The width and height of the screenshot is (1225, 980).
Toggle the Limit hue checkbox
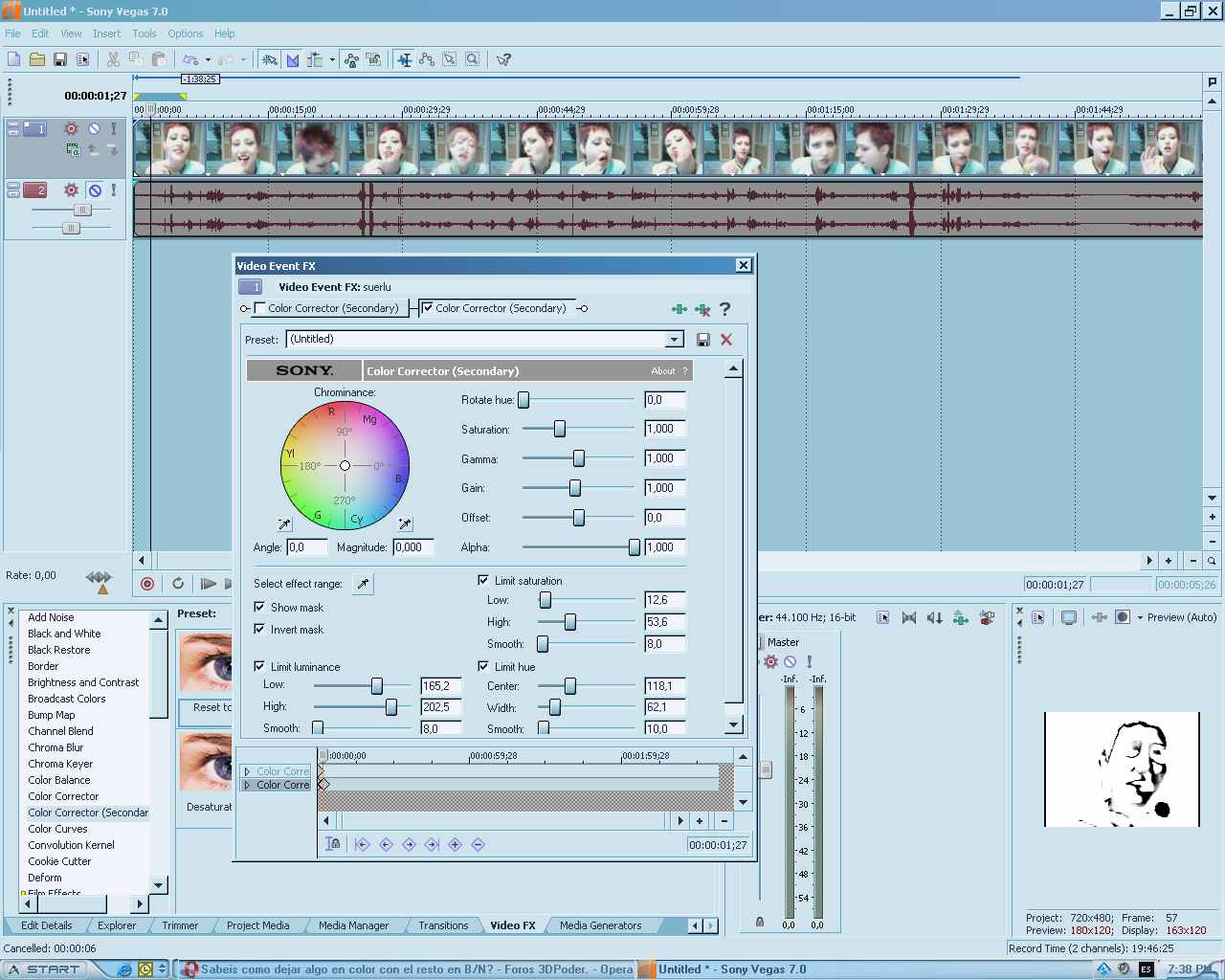click(x=483, y=667)
